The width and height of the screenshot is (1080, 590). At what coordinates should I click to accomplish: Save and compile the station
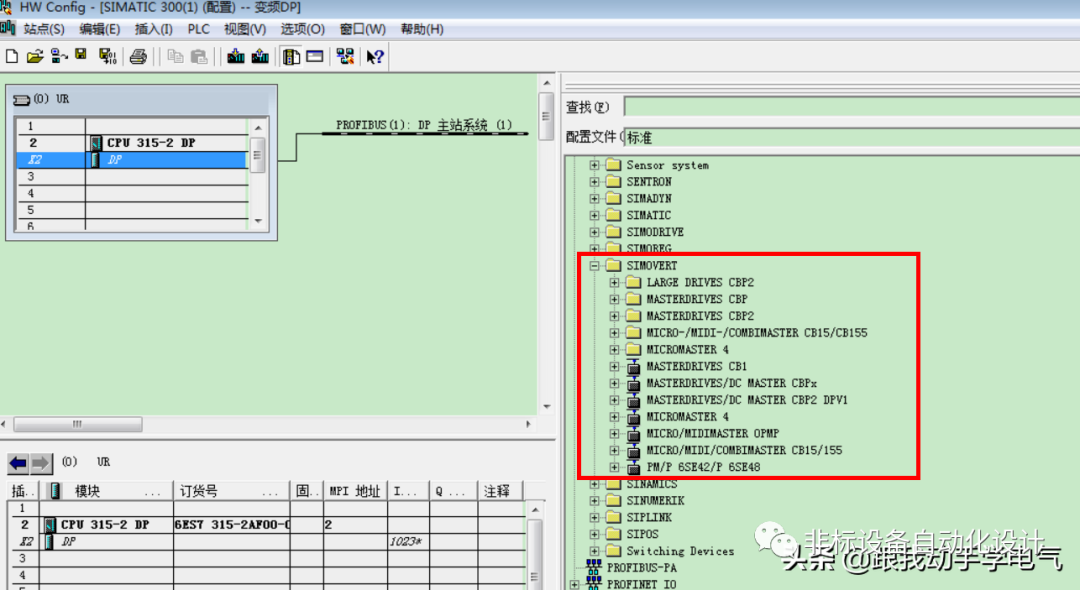point(106,57)
